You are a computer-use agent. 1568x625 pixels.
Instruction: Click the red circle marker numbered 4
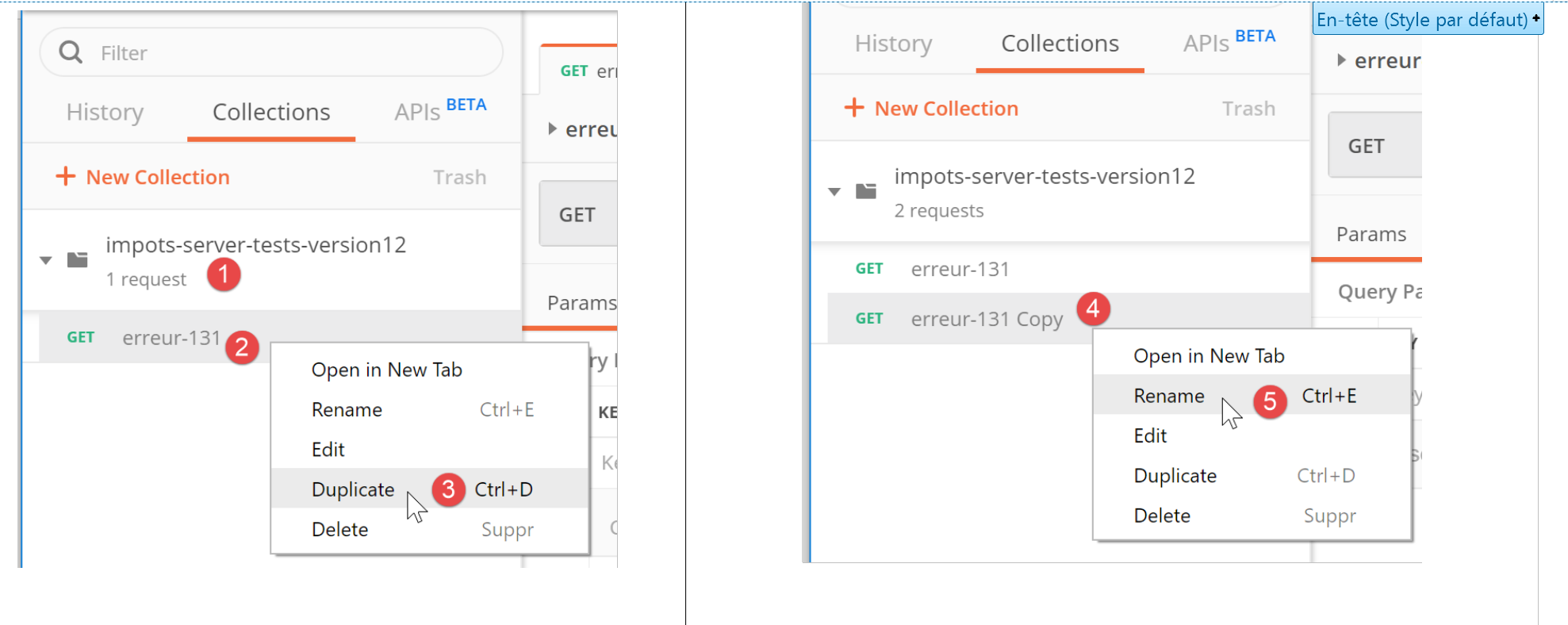pyautogui.click(x=1093, y=309)
